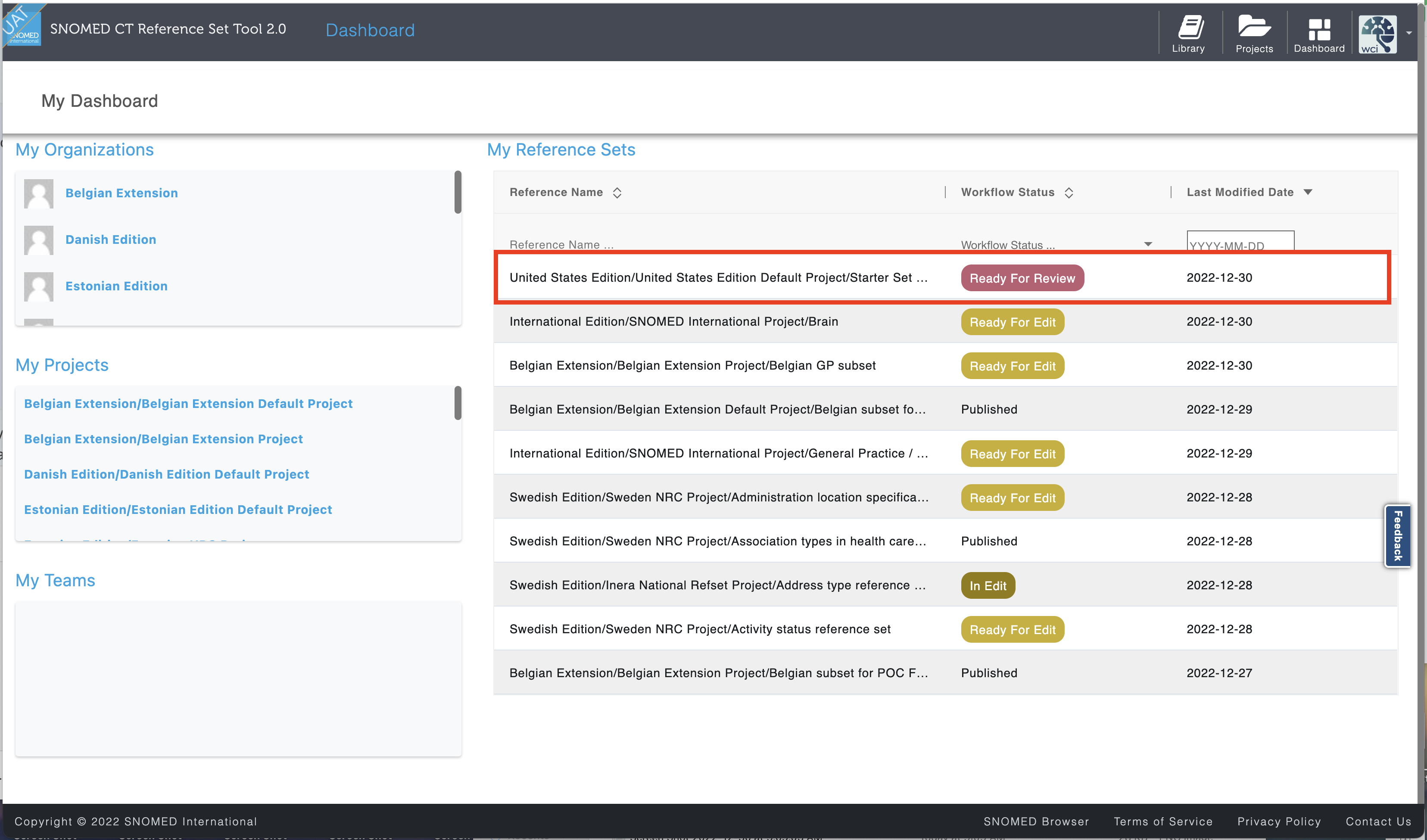The height and width of the screenshot is (840, 1427).
Task: Click the Reference Name column header
Action: (556, 193)
